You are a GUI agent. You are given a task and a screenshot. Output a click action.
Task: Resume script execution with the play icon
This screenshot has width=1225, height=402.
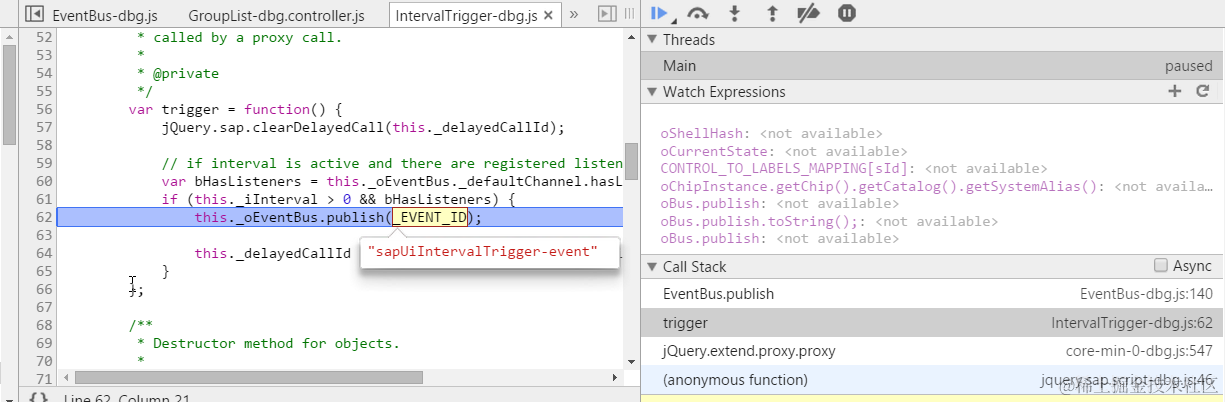[x=659, y=13]
